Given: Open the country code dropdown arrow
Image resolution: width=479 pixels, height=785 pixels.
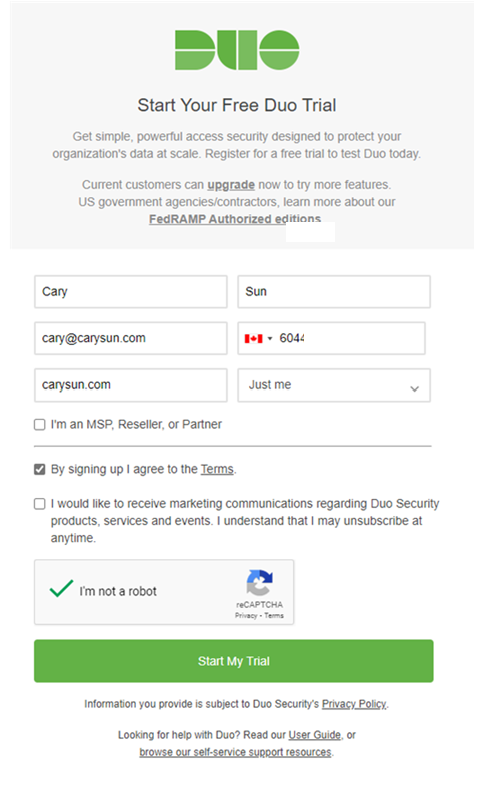Looking at the screenshot, I should 270,339.
